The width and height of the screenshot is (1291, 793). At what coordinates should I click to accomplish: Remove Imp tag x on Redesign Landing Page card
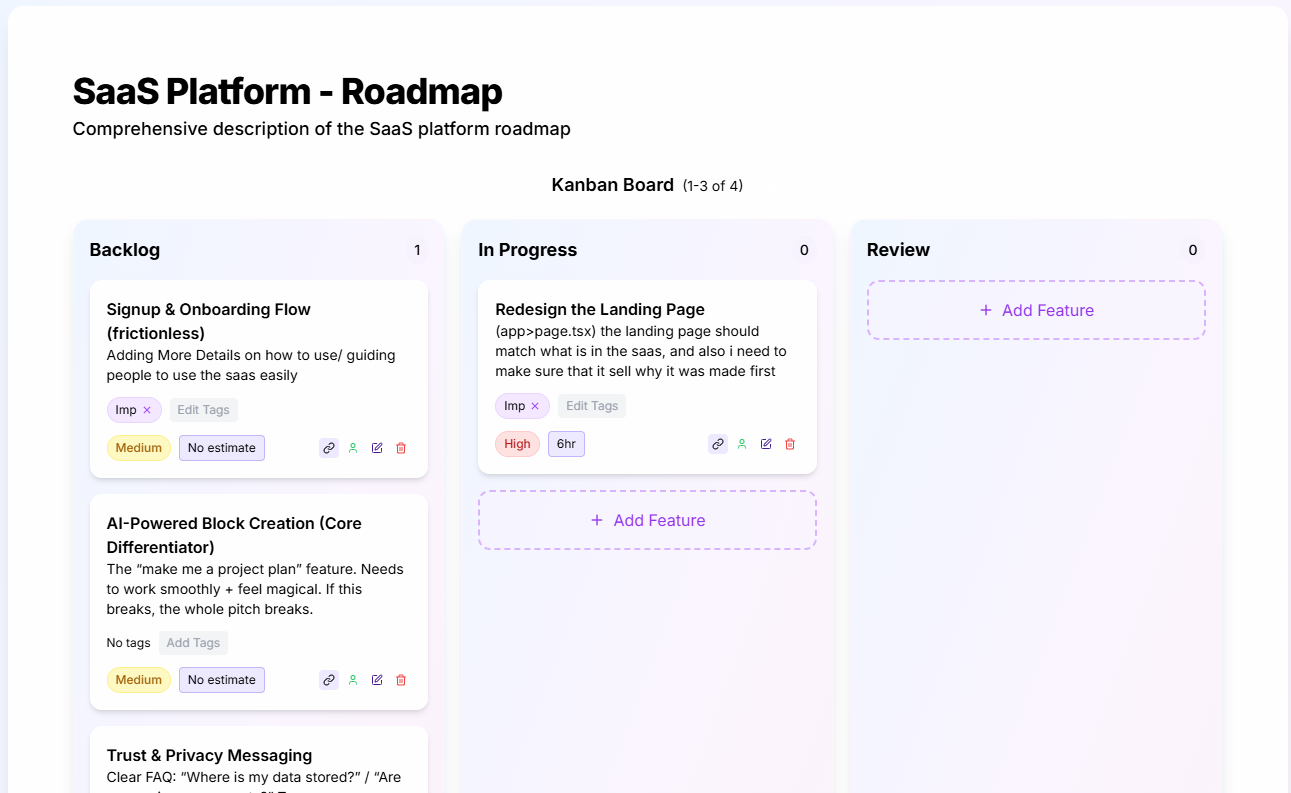click(x=535, y=406)
